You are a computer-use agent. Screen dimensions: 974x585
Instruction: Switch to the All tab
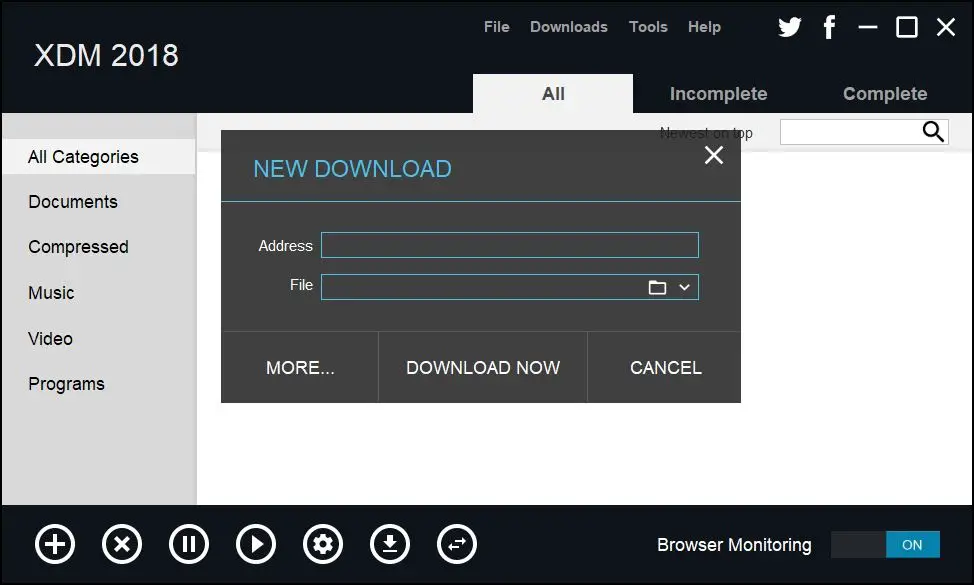coord(553,94)
